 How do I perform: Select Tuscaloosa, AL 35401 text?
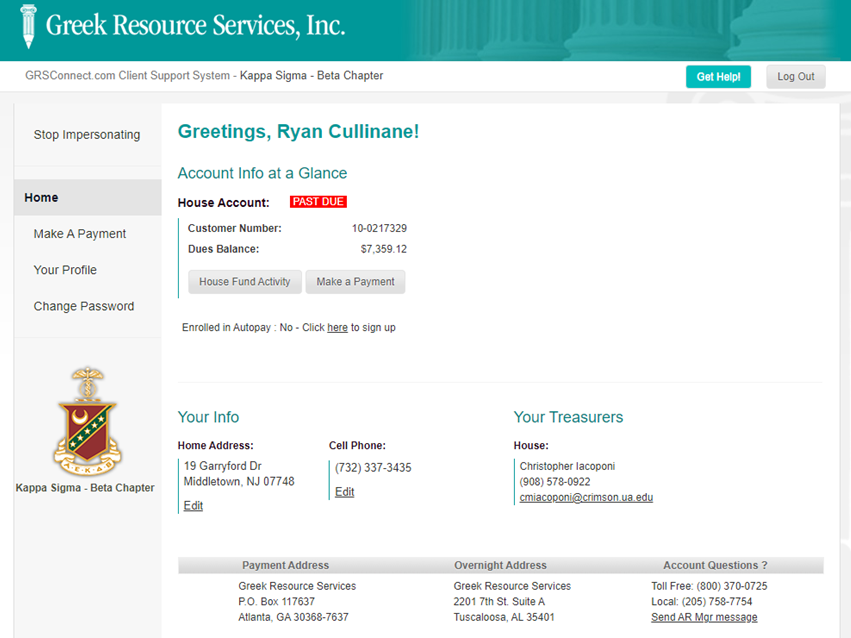click(x=504, y=617)
